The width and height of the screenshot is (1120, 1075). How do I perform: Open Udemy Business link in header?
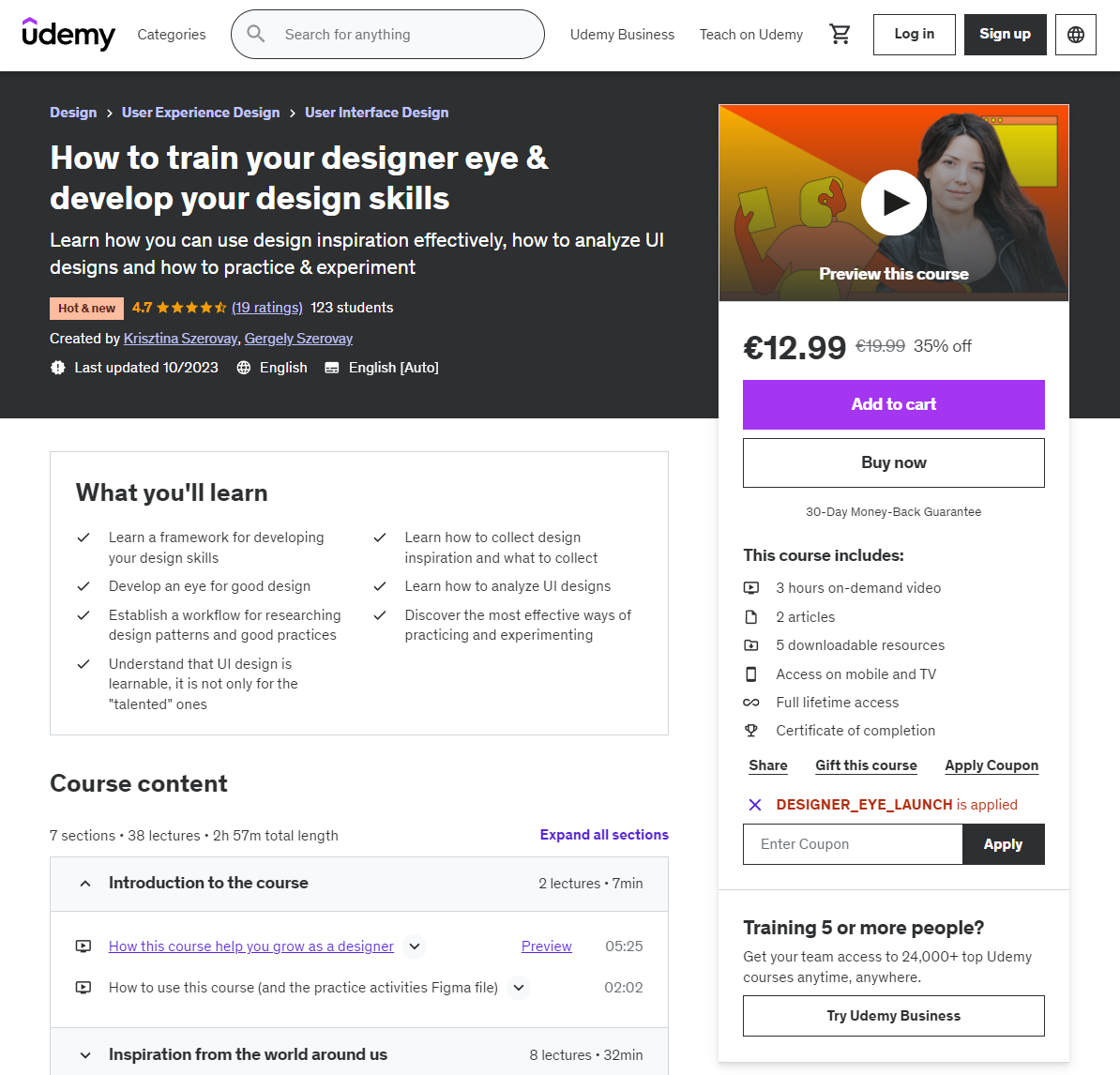pyautogui.click(x=622, y=35)
